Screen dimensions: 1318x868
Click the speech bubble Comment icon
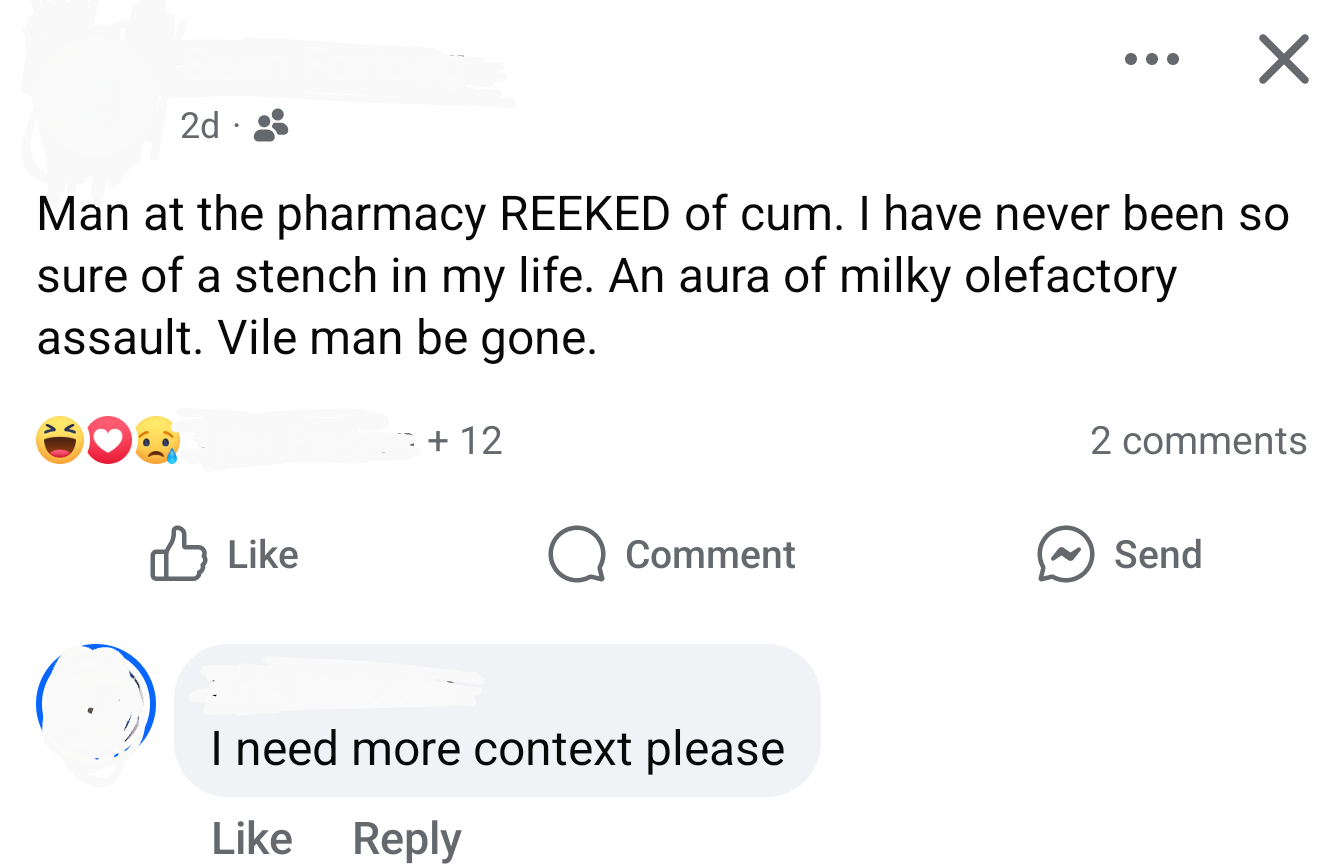[x=577, y=554]
